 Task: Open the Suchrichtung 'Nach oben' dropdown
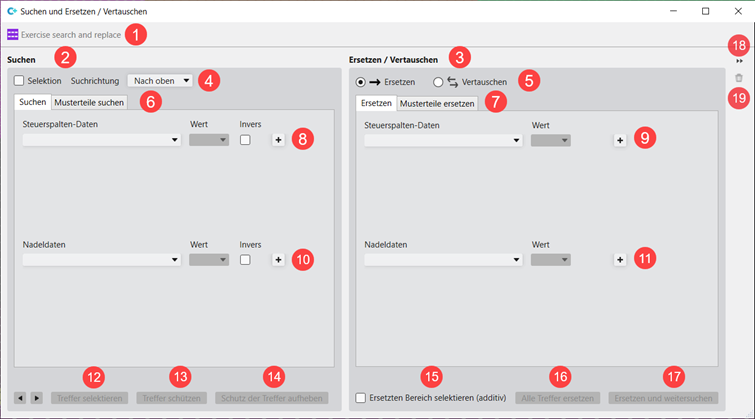(x=159, y=80)
